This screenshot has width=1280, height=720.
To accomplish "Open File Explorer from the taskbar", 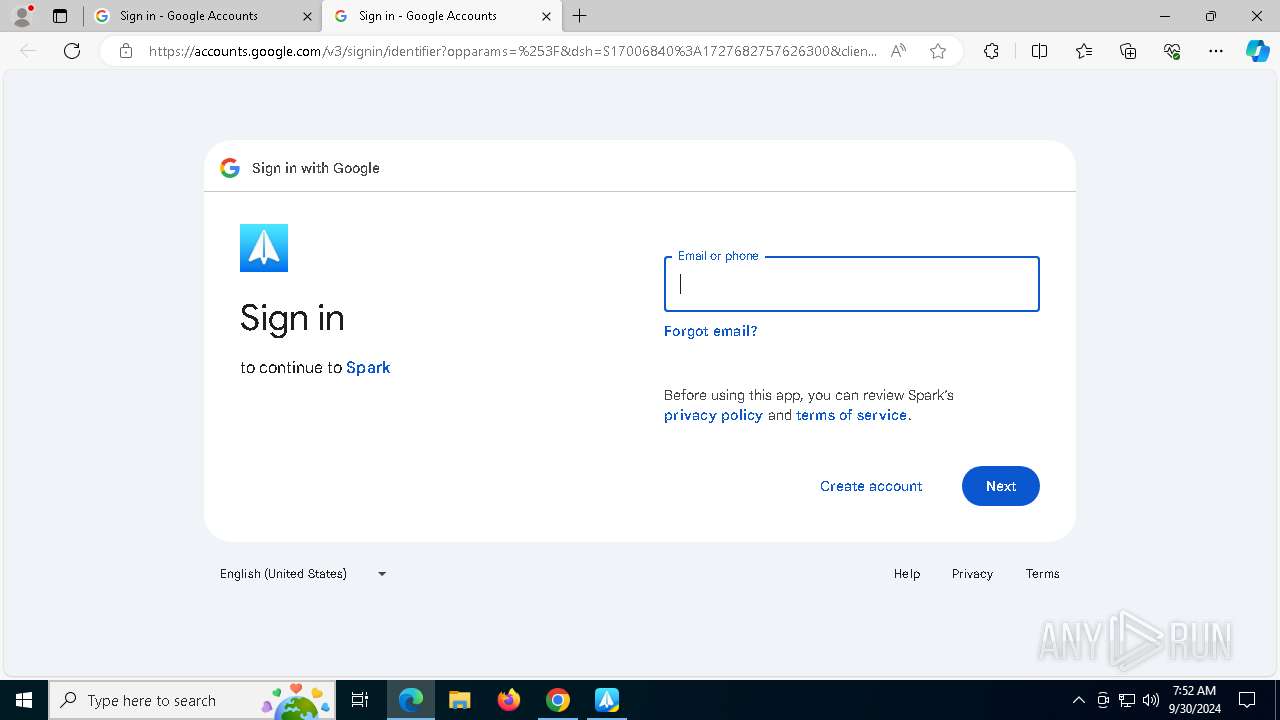I will 460,700.
